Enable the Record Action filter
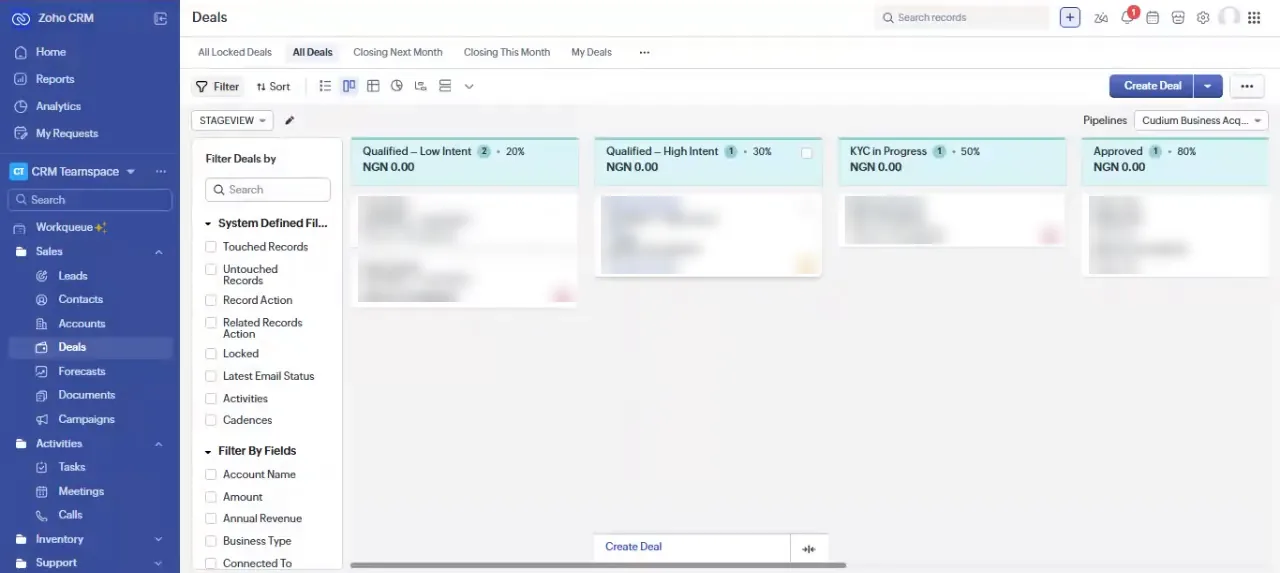Screen dimensions: 1280x573 [x=211, y=300]
